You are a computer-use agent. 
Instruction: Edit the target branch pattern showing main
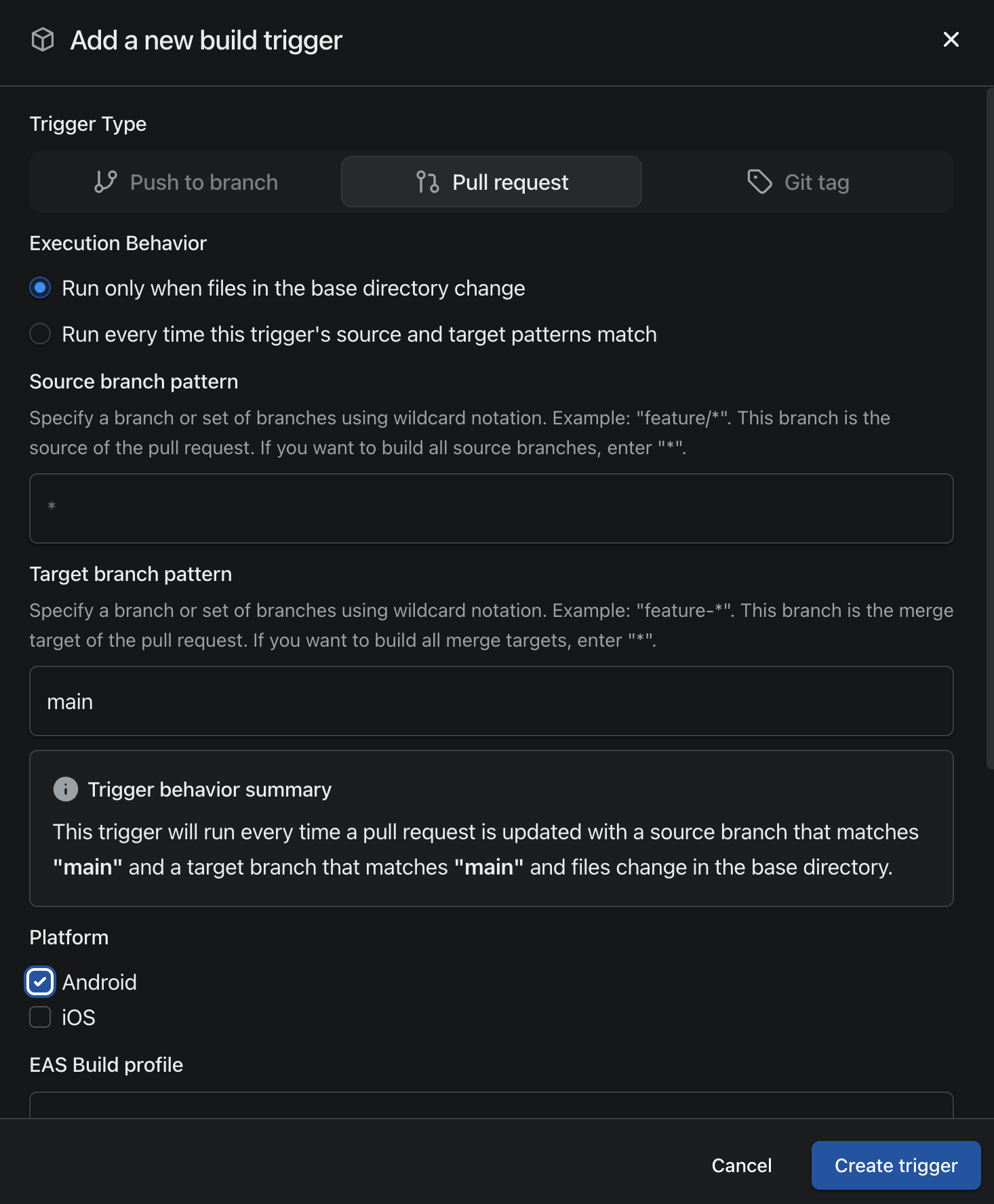point(491,701)
